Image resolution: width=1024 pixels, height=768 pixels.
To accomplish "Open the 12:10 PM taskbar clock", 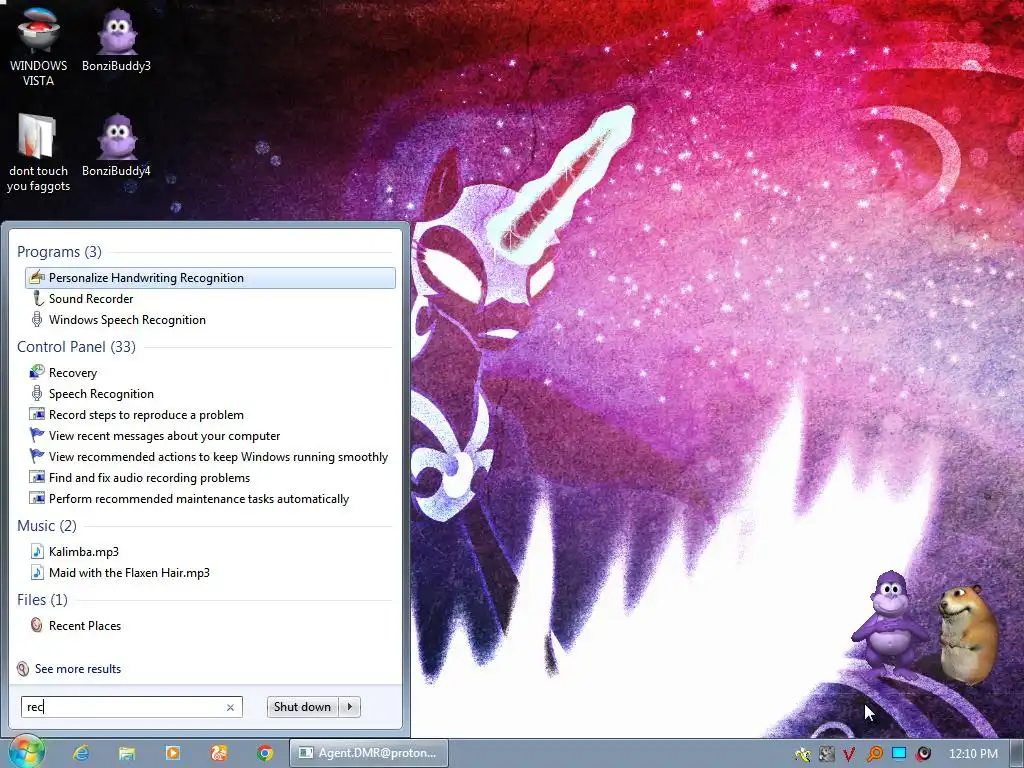I will click(973, 754).
